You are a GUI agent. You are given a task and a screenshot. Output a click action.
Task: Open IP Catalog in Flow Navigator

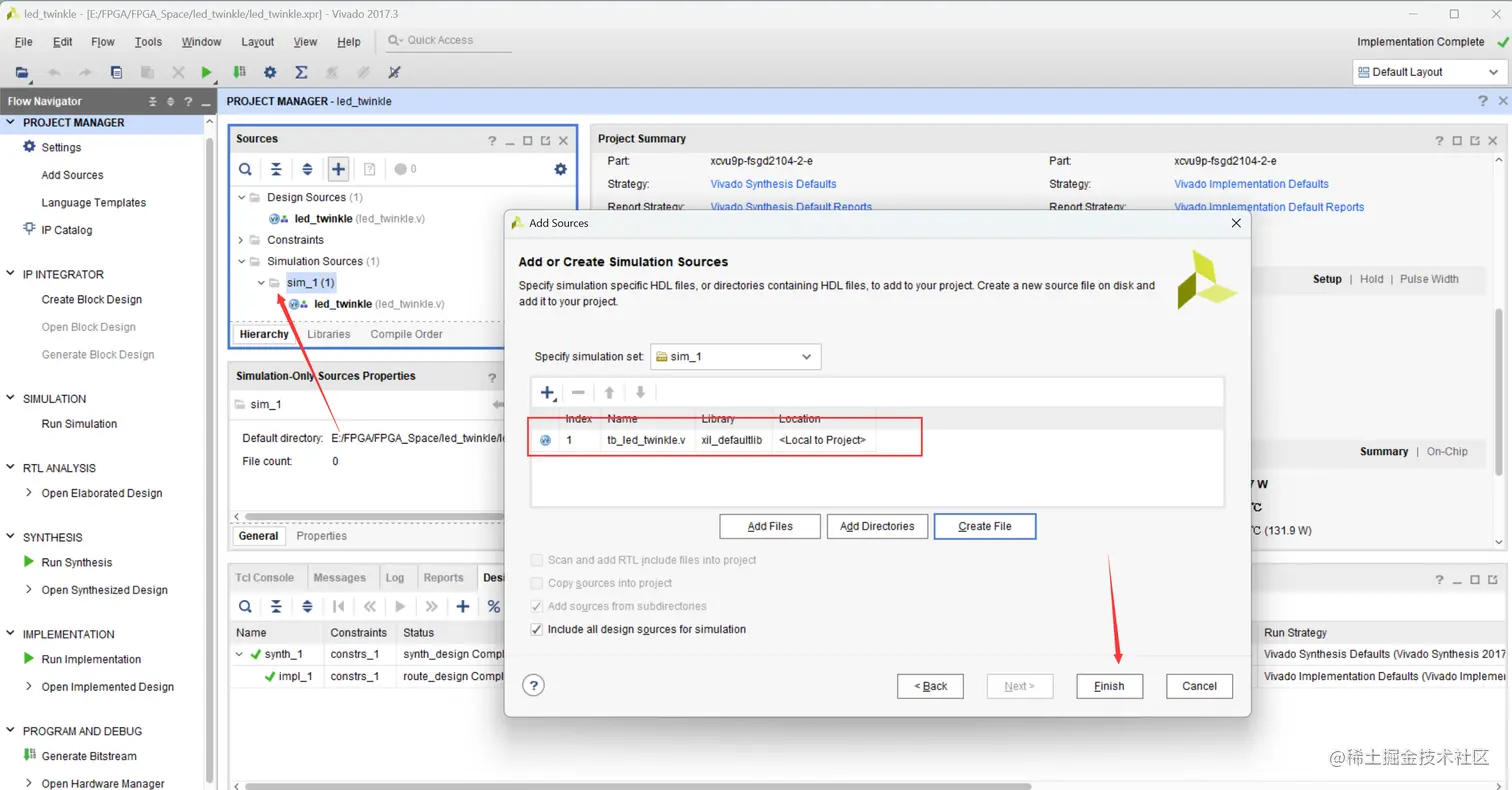tap(66, 230)
